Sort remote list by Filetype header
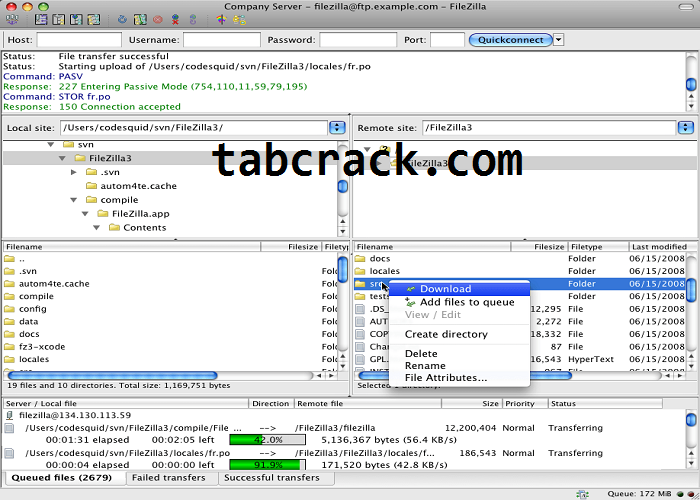The height and width of the screenshot is (500, 700). [598, 247]
